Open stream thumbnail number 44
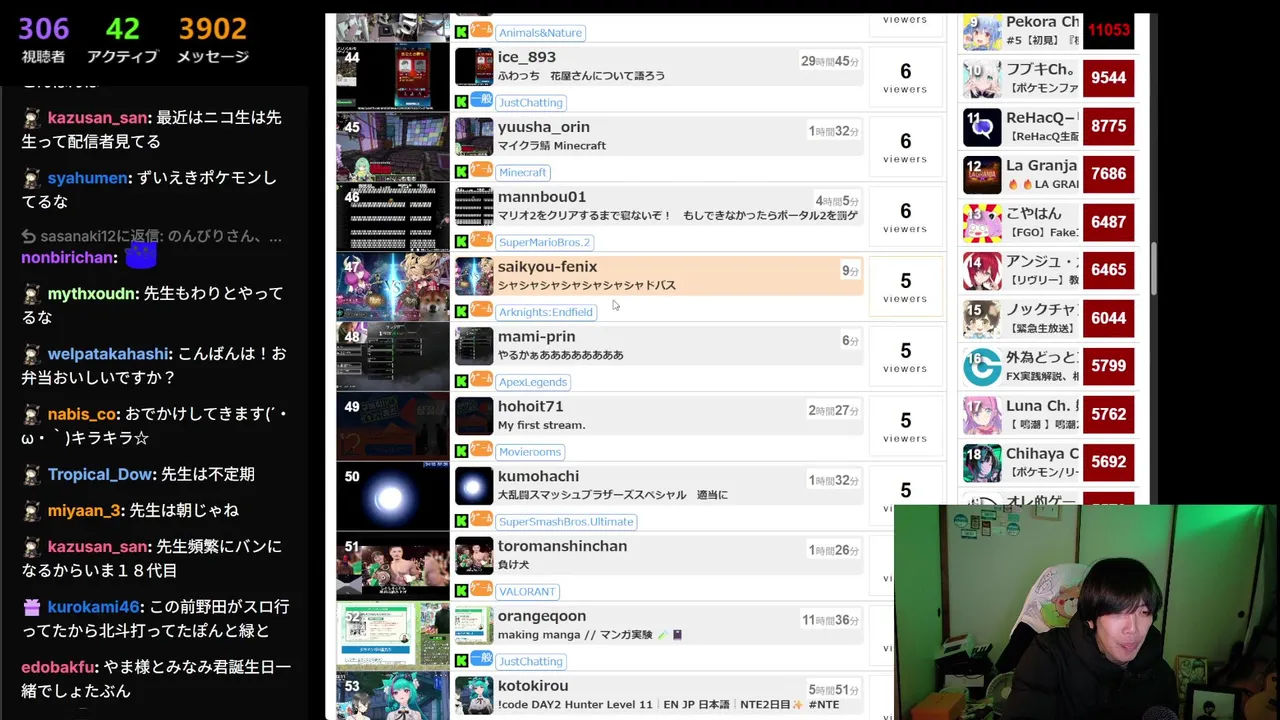1280x720 pixels. [x=393, y=77]
